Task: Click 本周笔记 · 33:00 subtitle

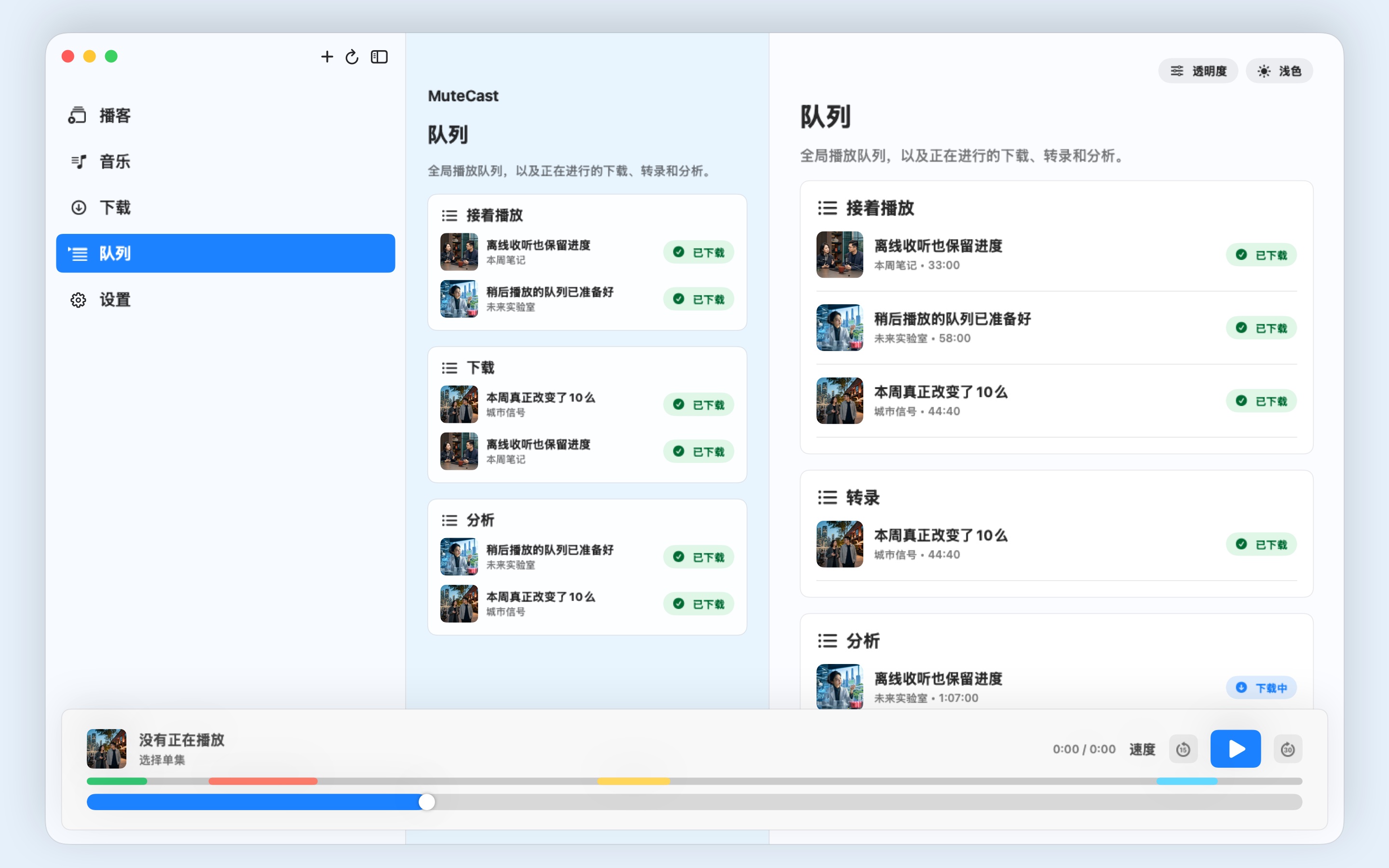Action: (x=917, y=265)
